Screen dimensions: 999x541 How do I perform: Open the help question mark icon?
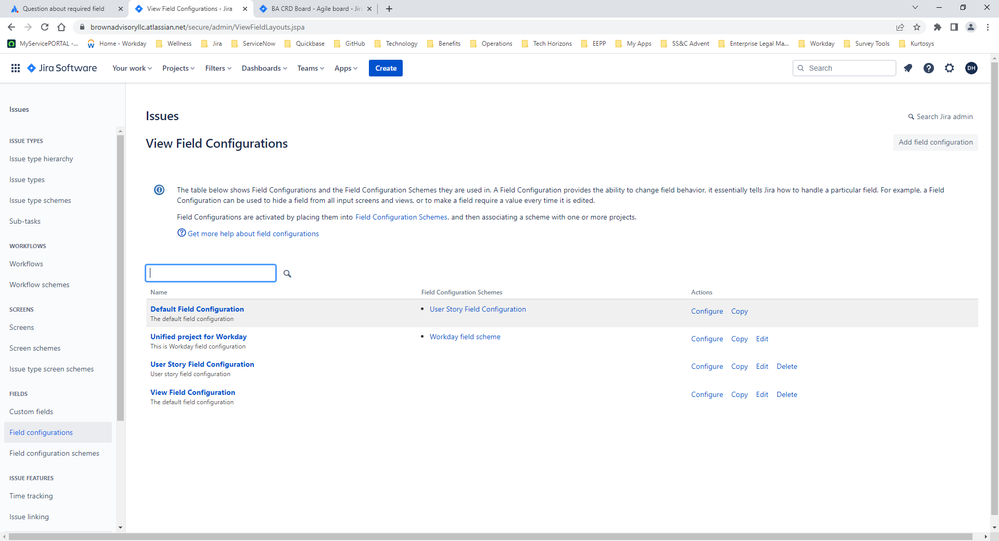click(929, 68)
